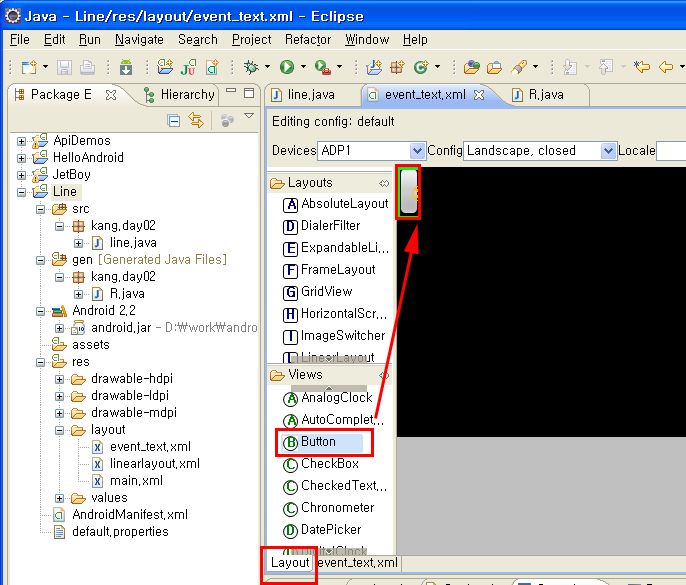Expand the drawable-hdpi folder
Viewport: 686px width, 585px height.
click(x=60, y=379)
